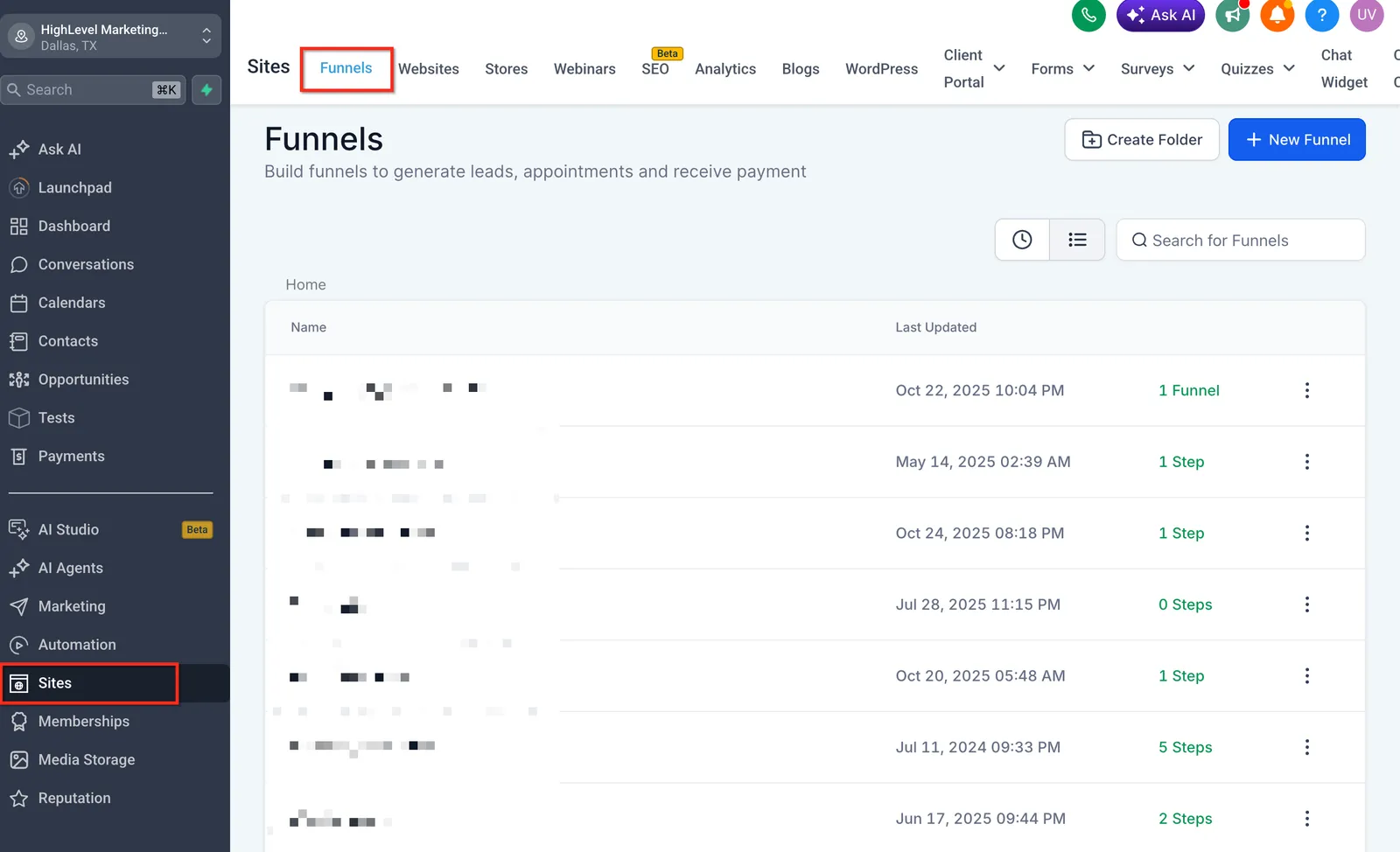The width and height of the screenshot is (1400, 852).
Task: Click the clock recent view icon
Action: point(1022,240)
